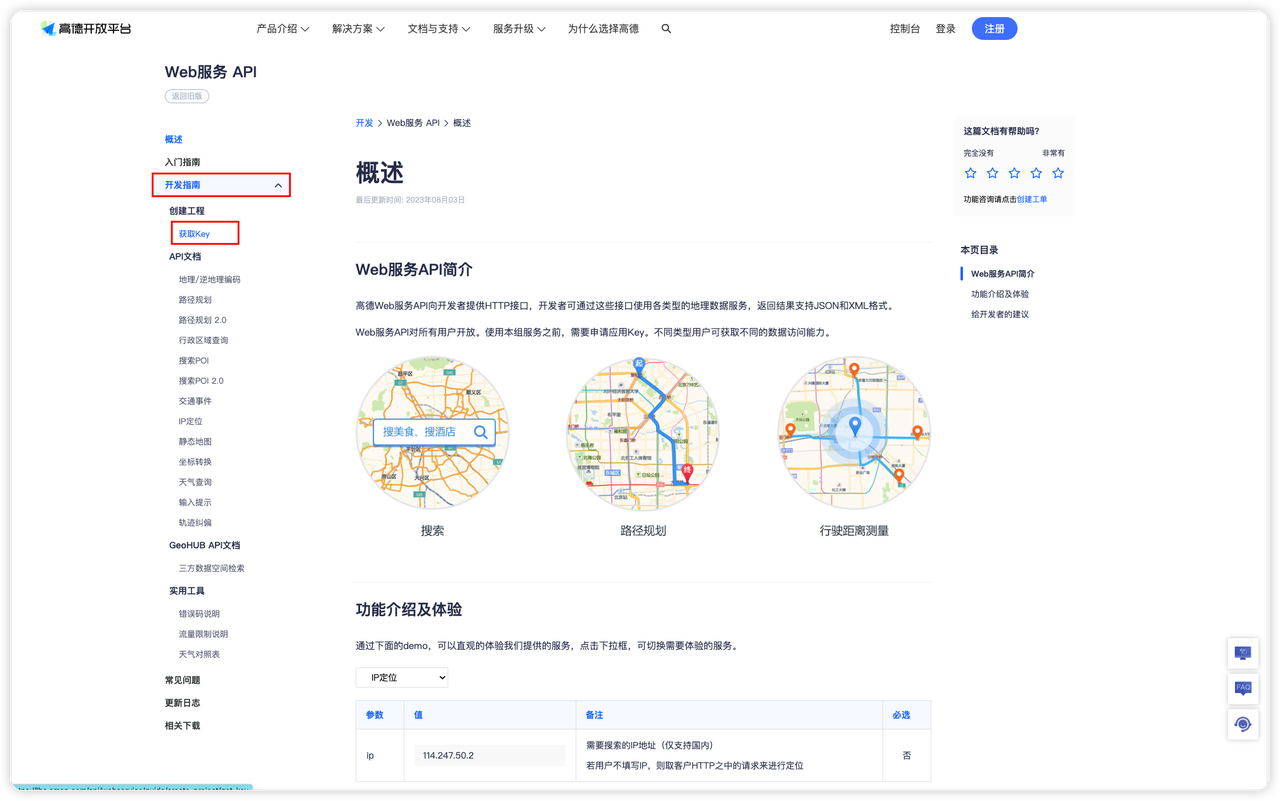Image resolution: width=1280 pixels, height=801 pixels.
Task: Click the 开发 breadcrumb link
Action: pyautogui.click(x=364, y=123)
